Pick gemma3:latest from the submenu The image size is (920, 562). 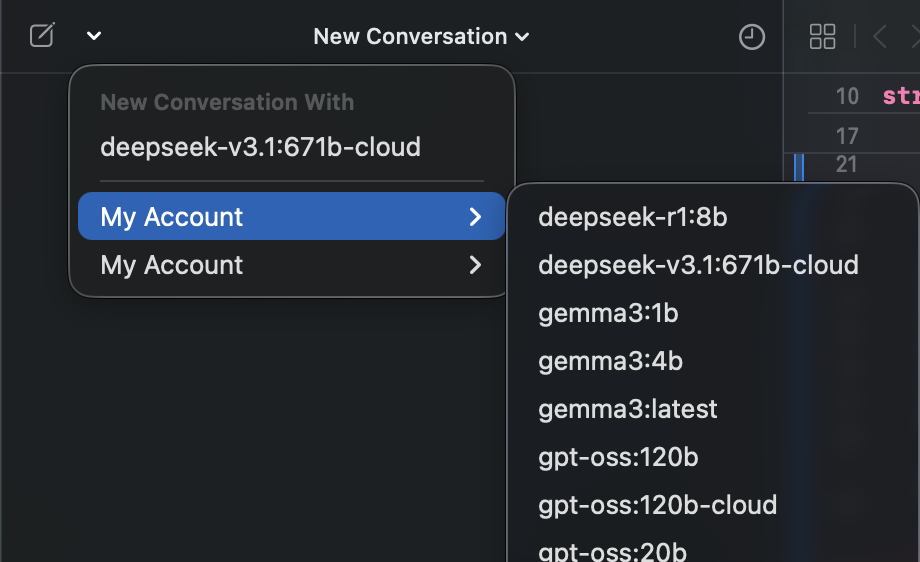[627, 409]
